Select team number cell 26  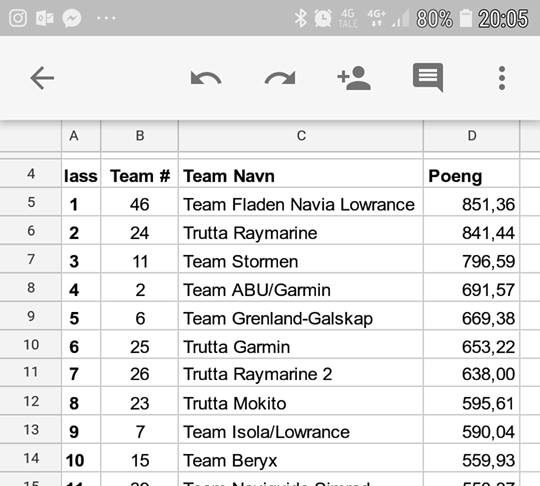click(x=139, y=372)
